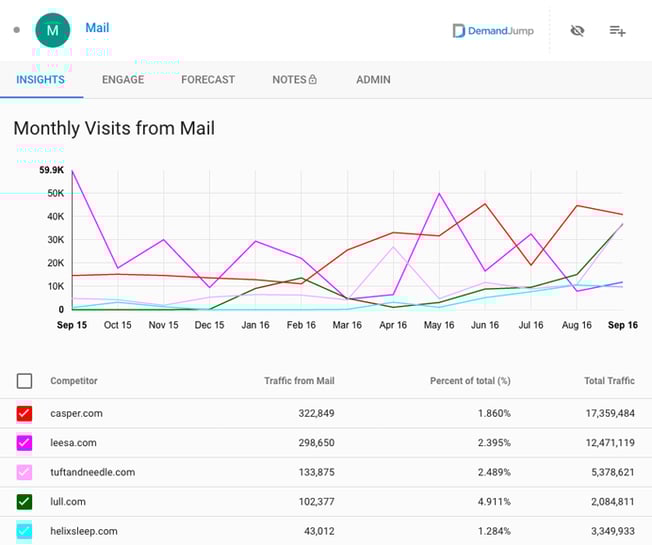Click helixsleep.com competitor name

84,531
